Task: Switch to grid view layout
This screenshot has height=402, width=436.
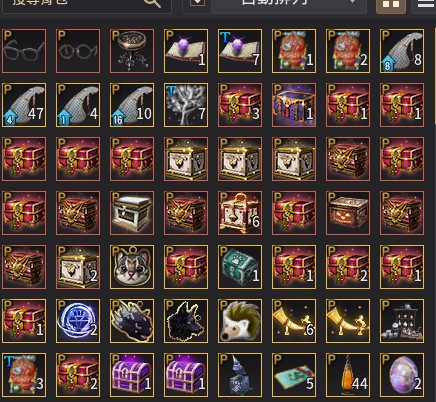Action: pos(391,5)
